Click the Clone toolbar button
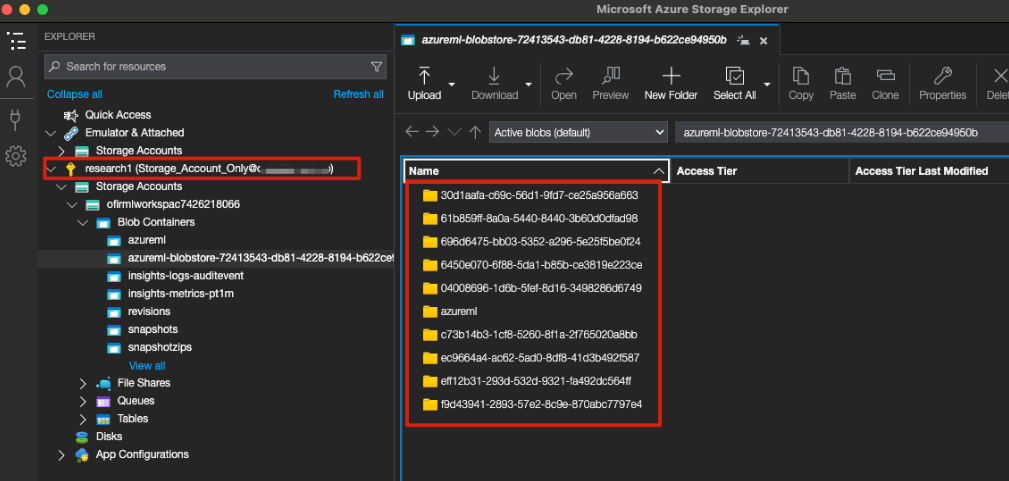Image resolution: width=1009 pixels, height=481 pixels. (885, 84)
